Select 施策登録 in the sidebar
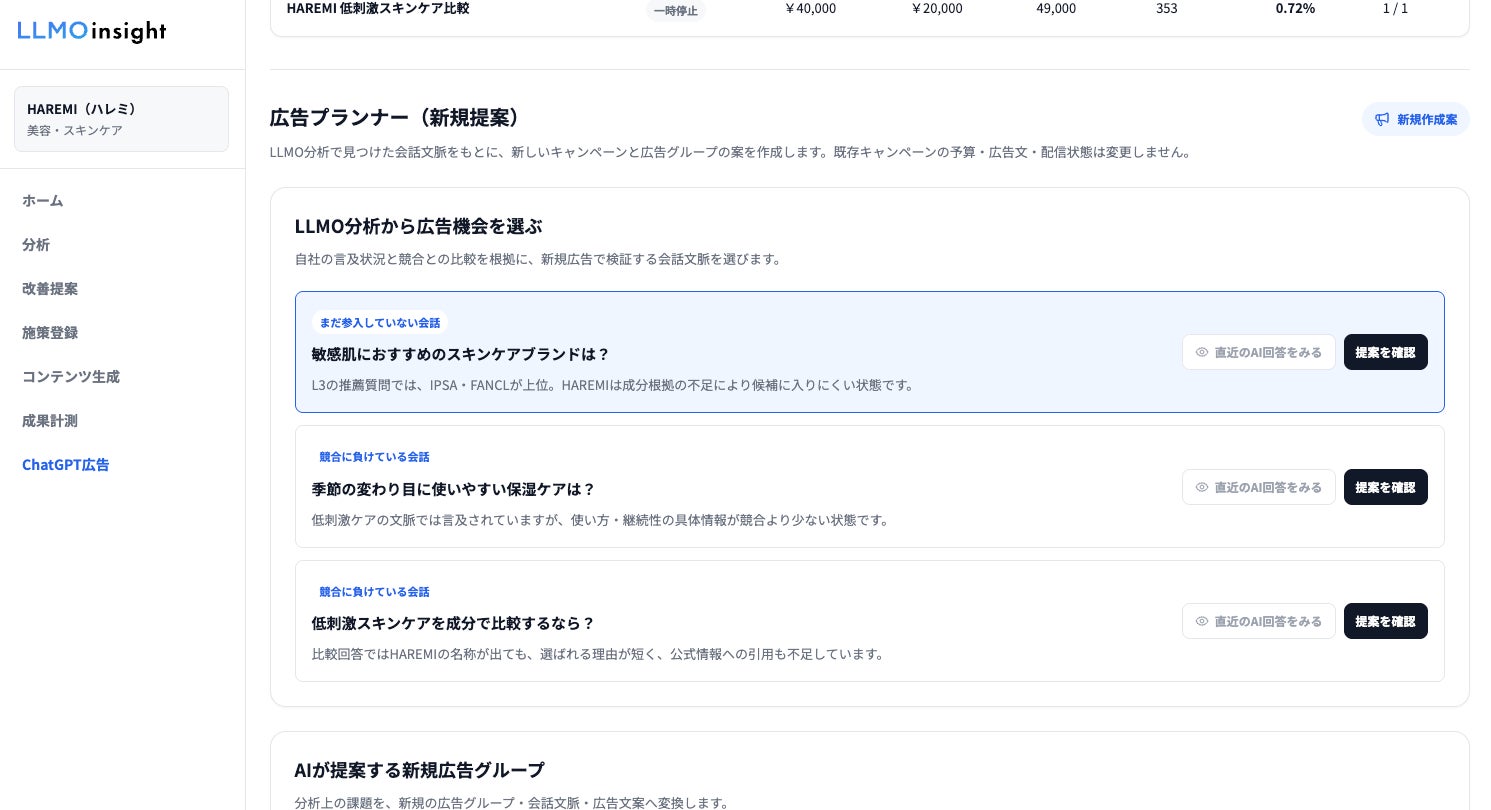 coord(50,332)
